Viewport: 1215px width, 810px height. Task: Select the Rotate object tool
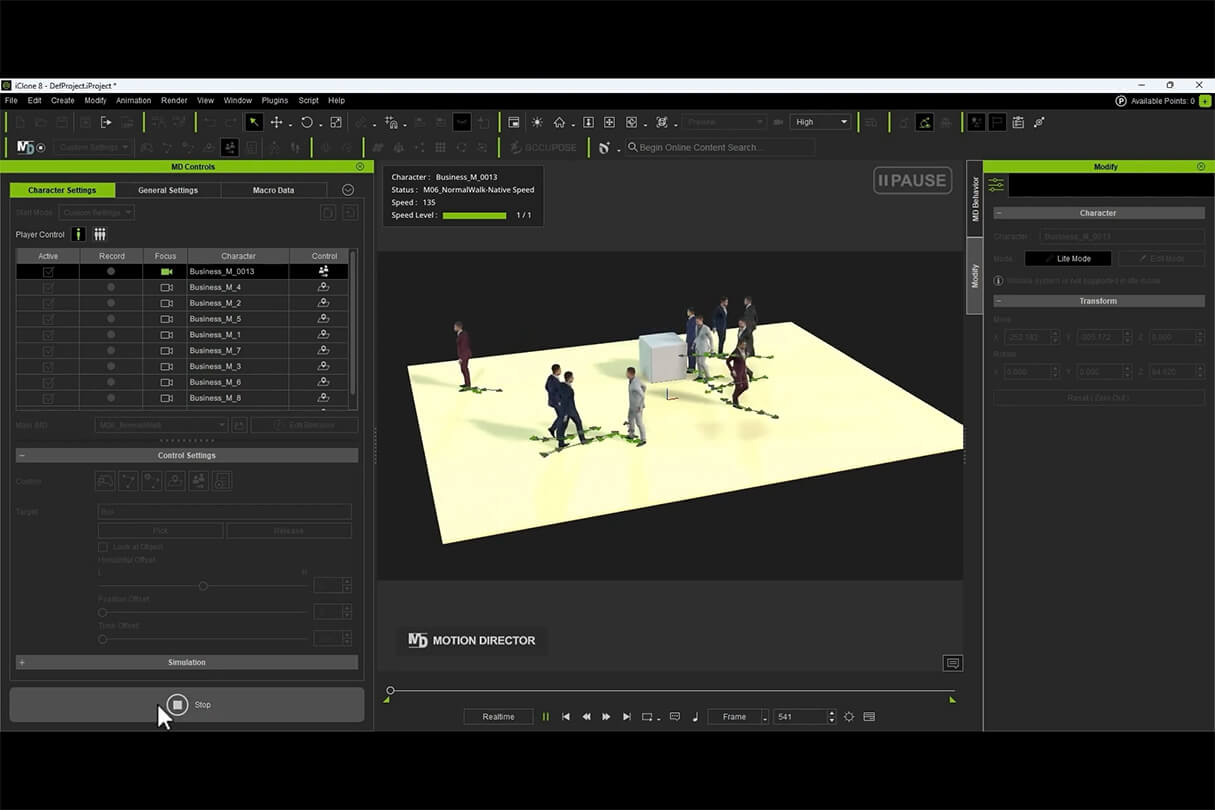pyautogui.click(x=307, y=122)
